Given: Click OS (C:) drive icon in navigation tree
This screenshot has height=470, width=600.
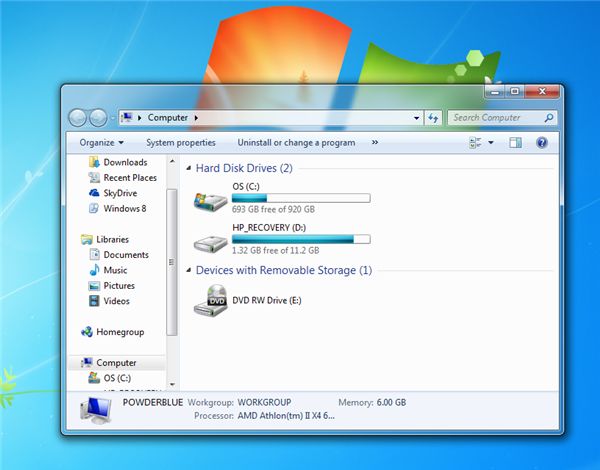Looking at the screenshot, I should (94, 378).
